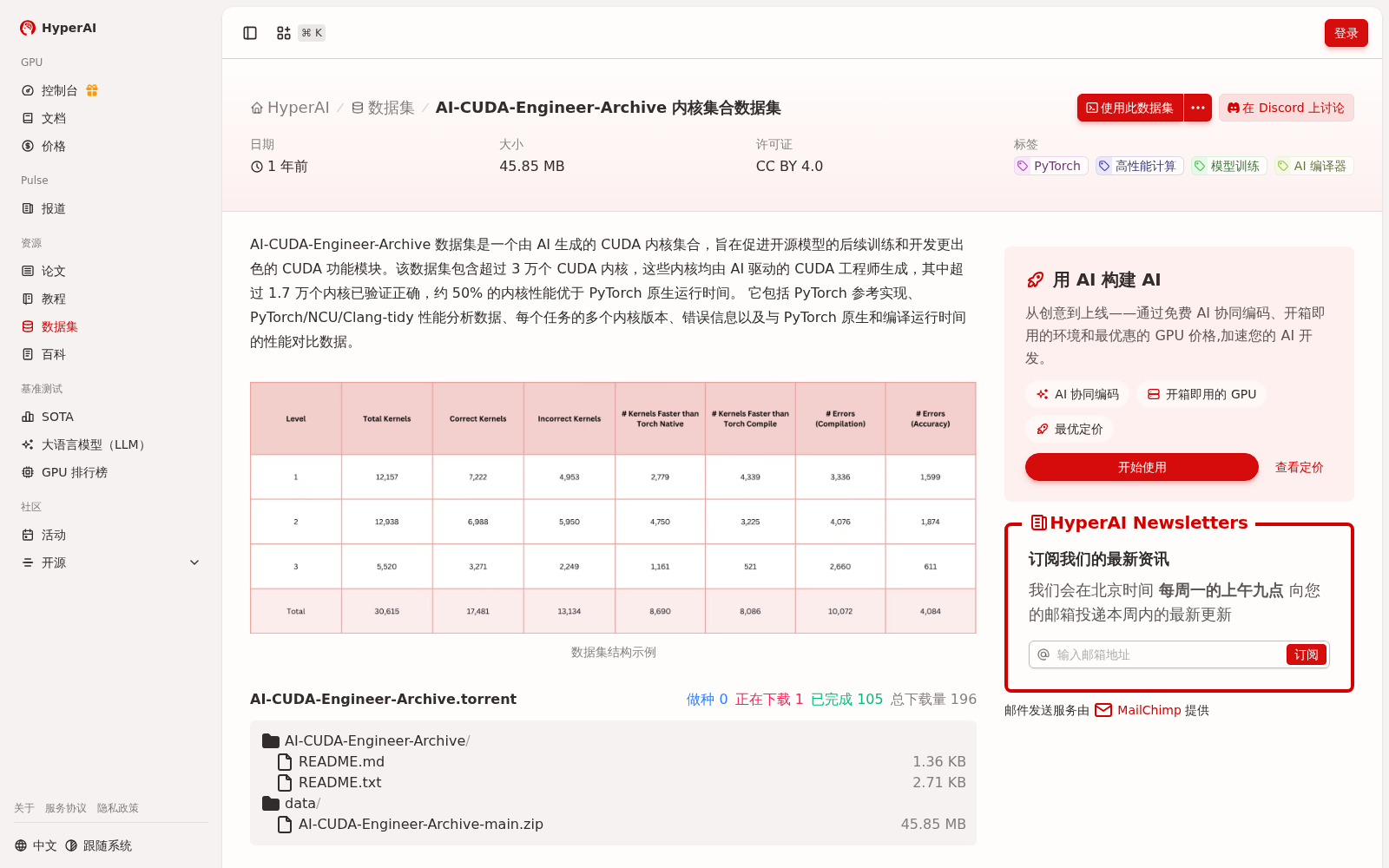Click the 做种 0 seeding status
The width and height of the screenshot is (1389, 868).
coord(707,699)
